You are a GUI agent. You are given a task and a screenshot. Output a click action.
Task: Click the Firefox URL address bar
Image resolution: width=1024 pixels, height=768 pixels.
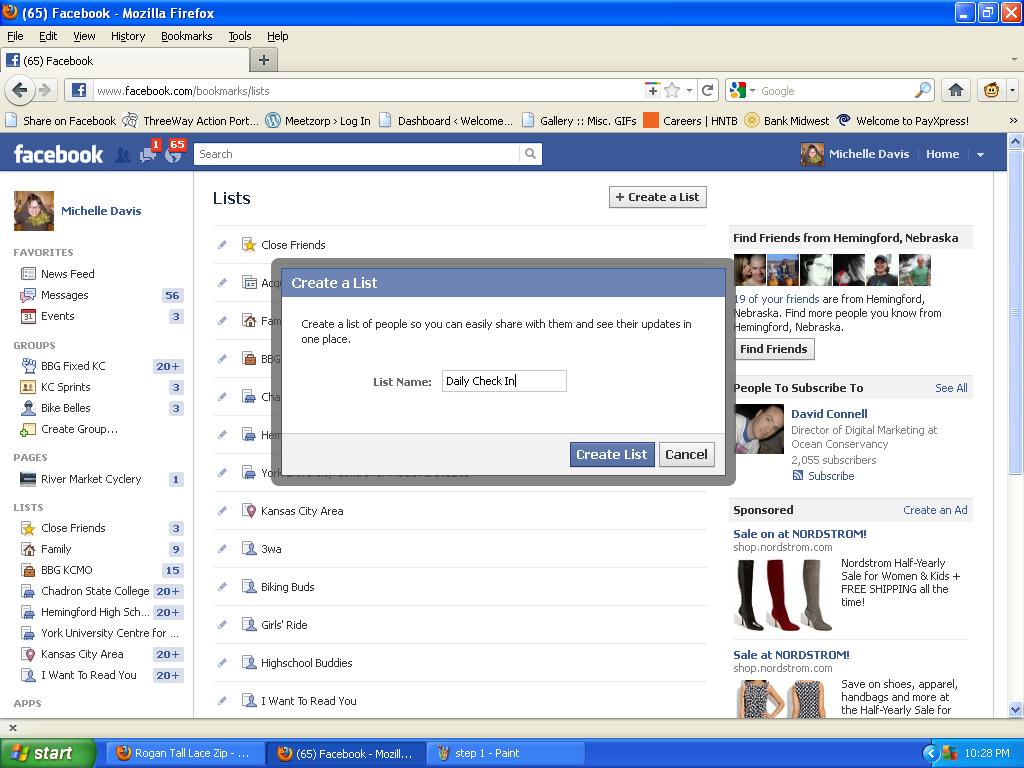[367, 91]
